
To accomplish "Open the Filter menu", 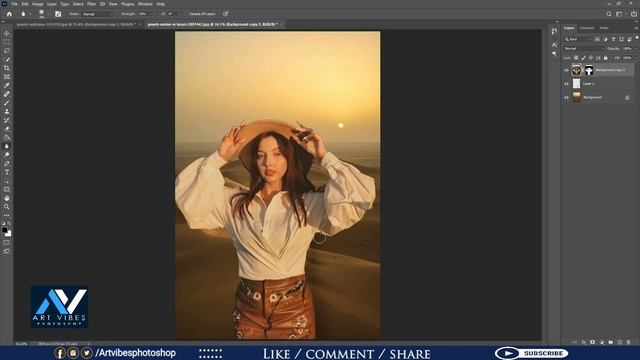I will pyautogui.click(x=91, y=4).
